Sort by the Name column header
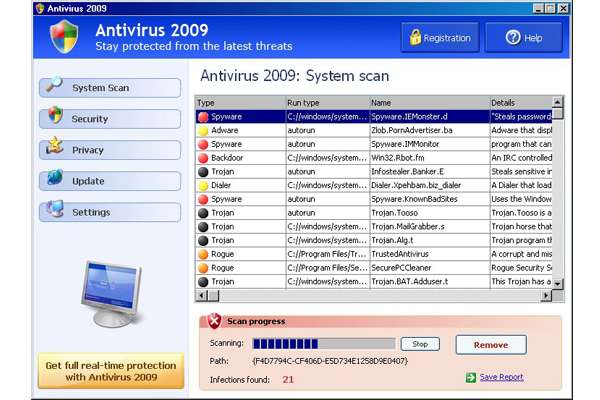Viewport: 600px width, 400px height. [430, 103]
